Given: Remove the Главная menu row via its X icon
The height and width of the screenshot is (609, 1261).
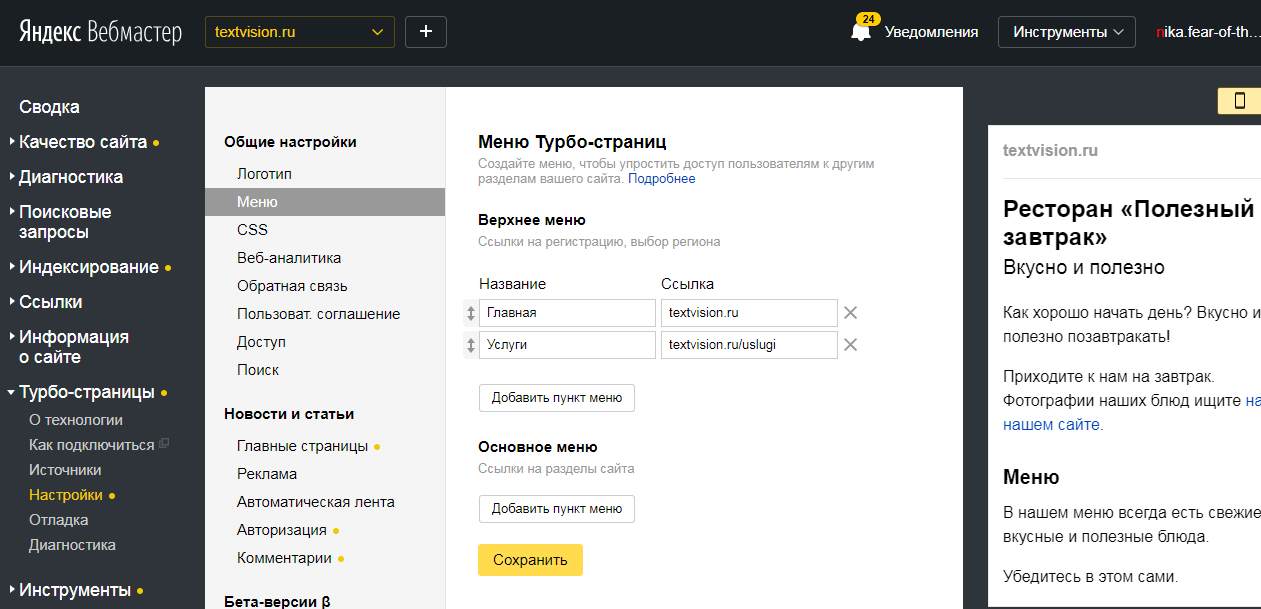Looking at the screenshot, I should click(x=850, y=313).
